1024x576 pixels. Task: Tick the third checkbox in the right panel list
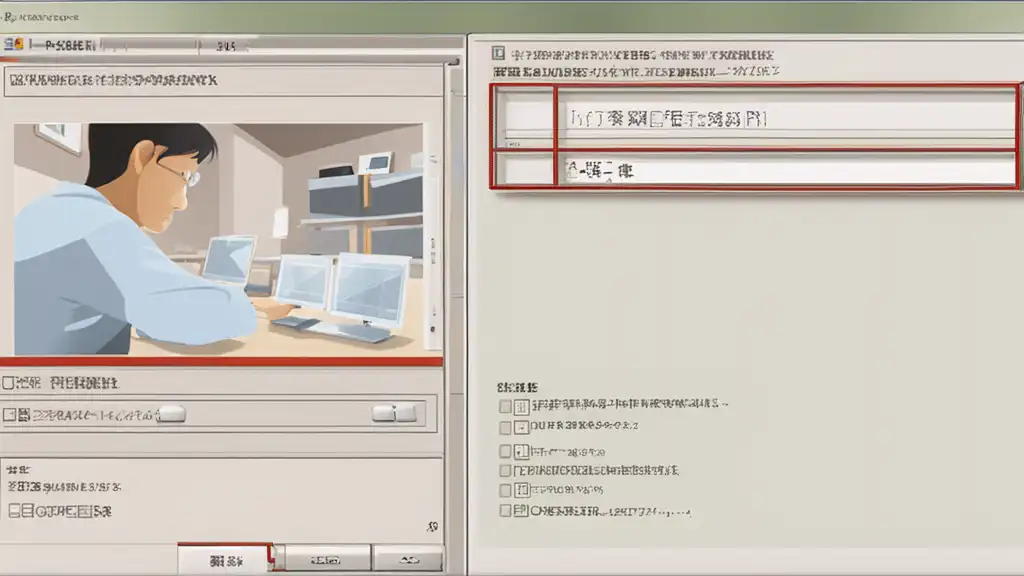pyautogui.click(x=505, y=451)
